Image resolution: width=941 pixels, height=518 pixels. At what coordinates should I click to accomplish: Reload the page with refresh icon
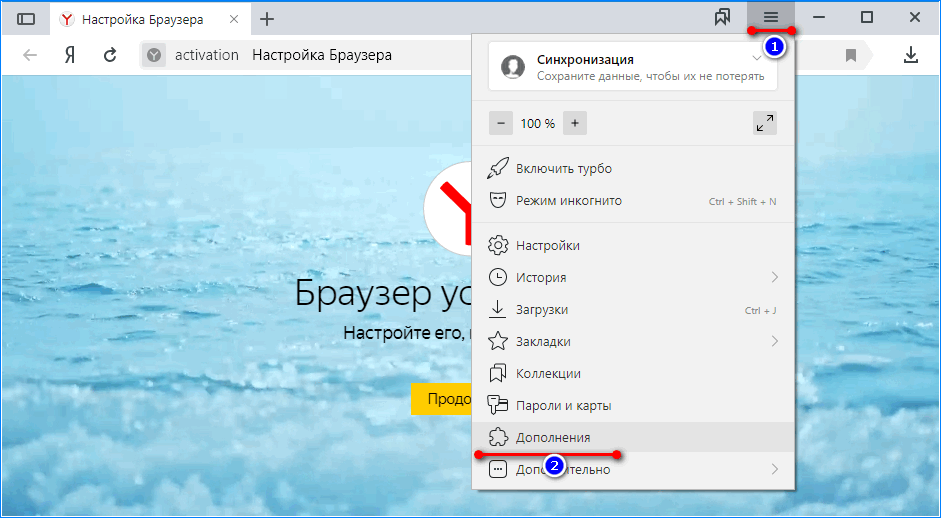pyautogui.click(x=110, y=55)
